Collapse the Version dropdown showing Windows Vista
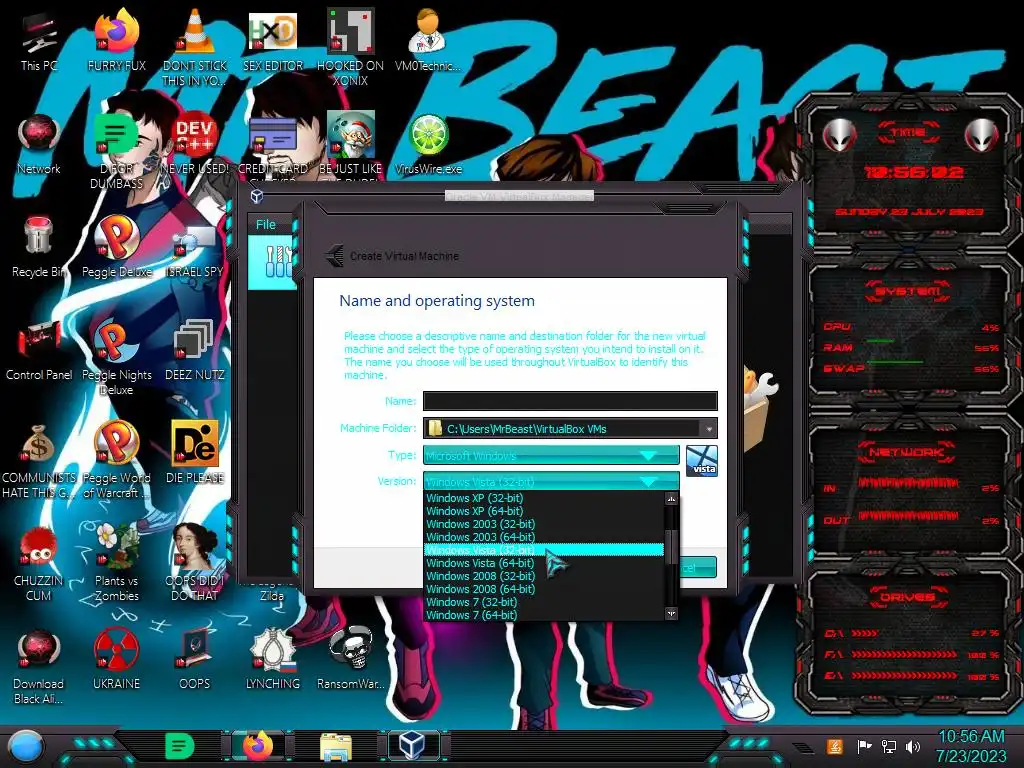Screen dimensions: 1024x768 [x=551, y=481]
